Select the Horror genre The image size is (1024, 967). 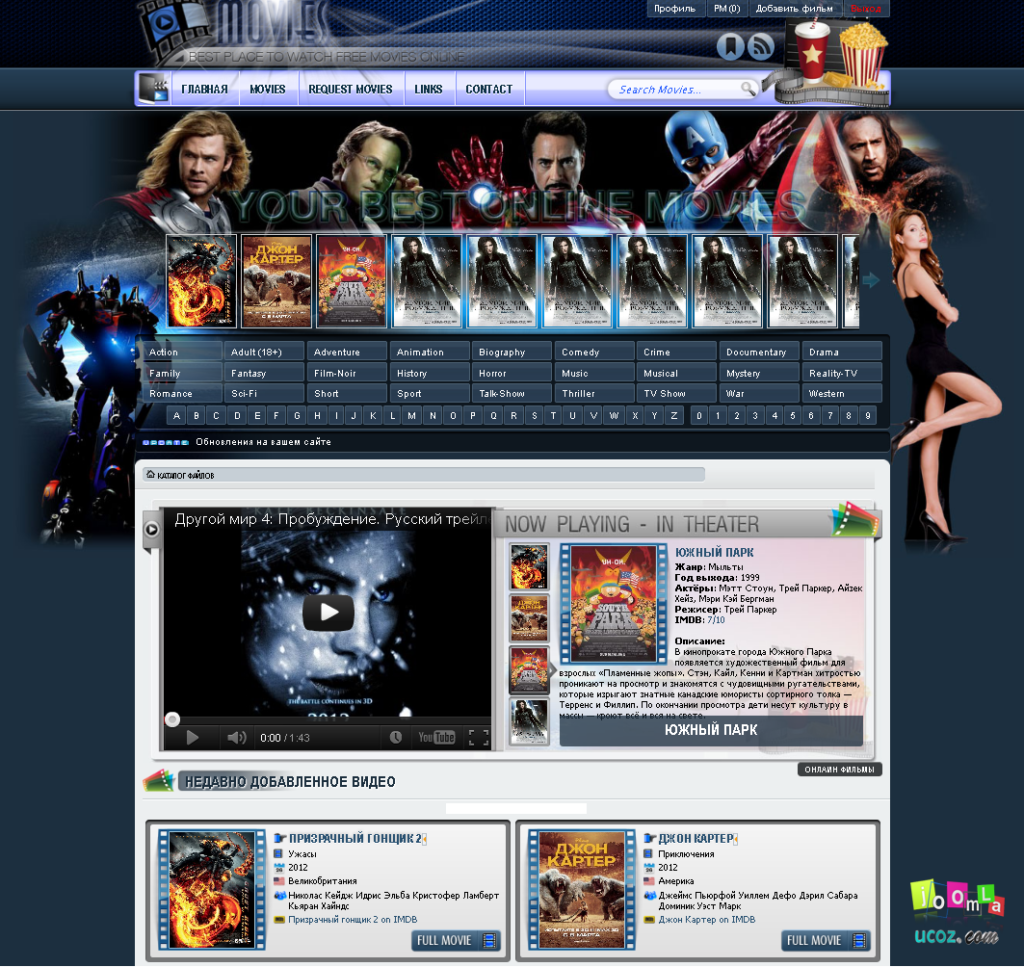pyautogui.click(x=513, y=373)
